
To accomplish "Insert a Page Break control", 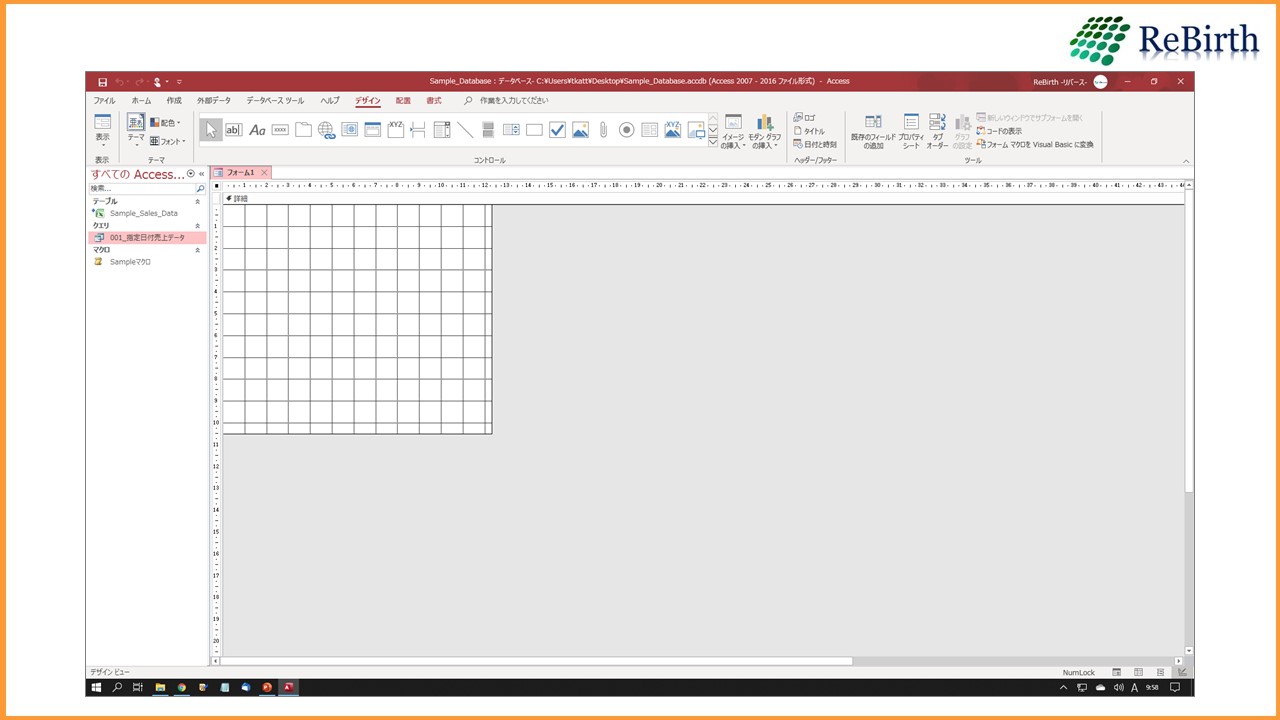I will click(418, 130).
